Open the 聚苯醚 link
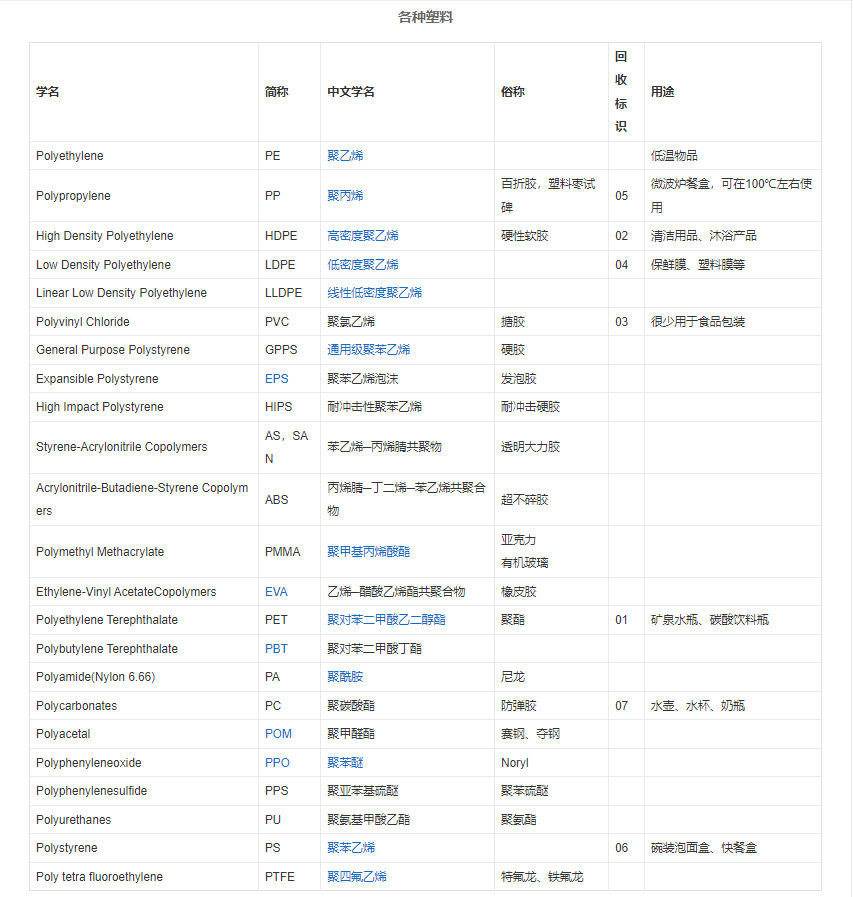 tap(345, 762)
